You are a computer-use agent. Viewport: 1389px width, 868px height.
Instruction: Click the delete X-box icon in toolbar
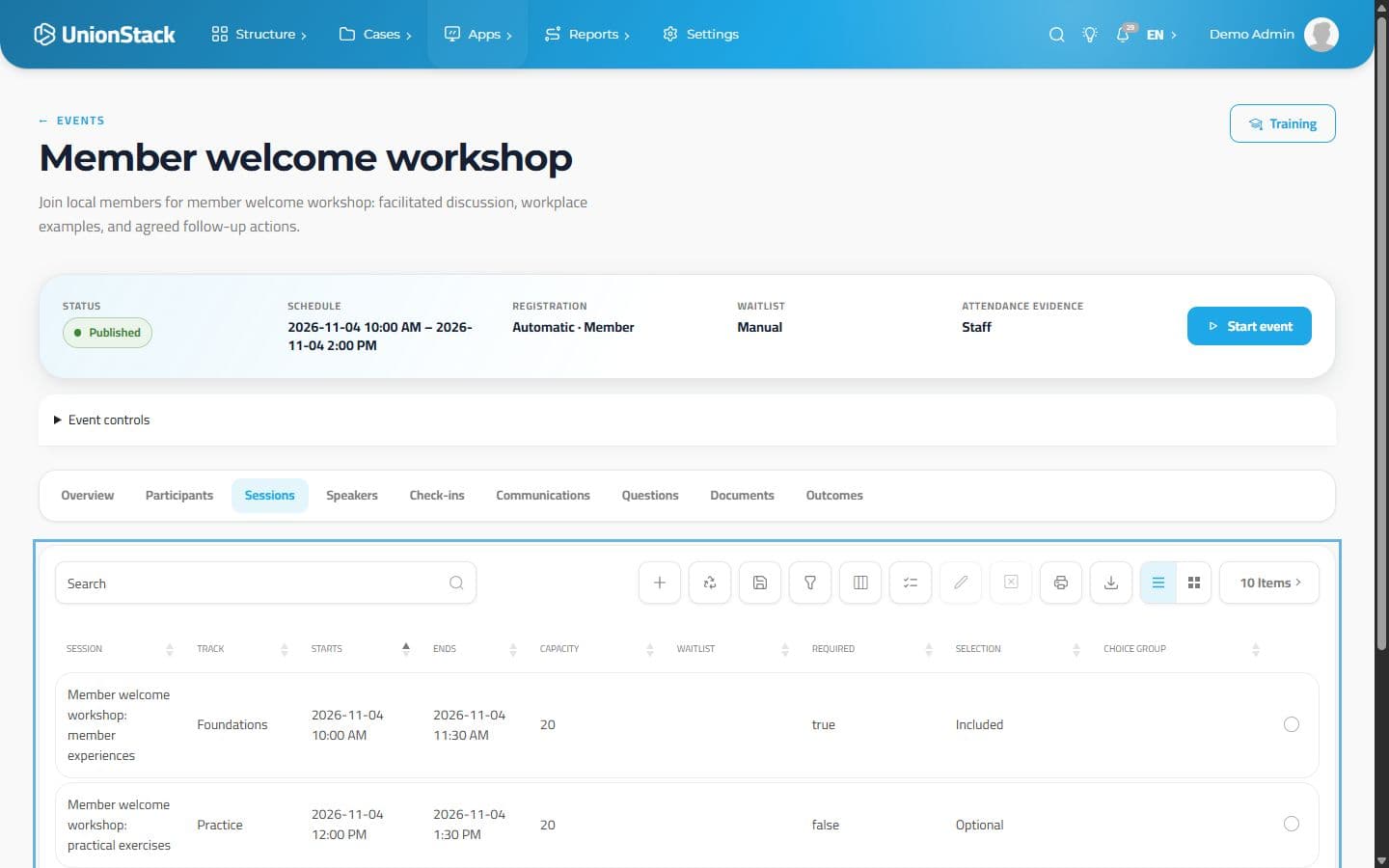[1011, 583]
